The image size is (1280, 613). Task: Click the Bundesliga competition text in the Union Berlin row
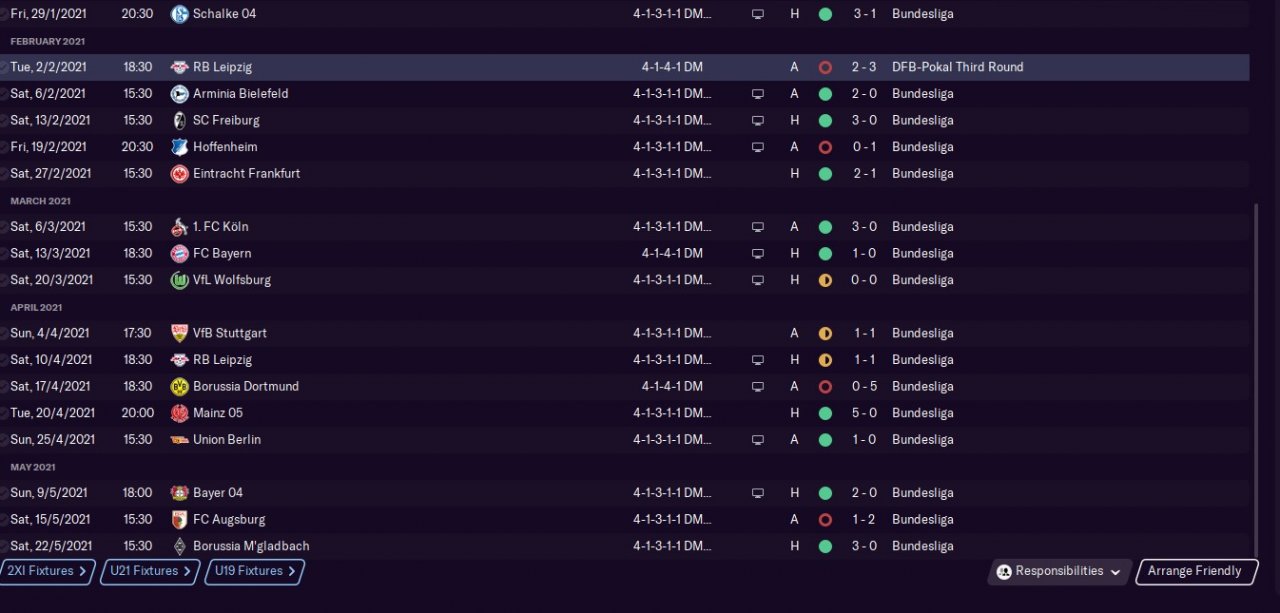click(923, 440)
